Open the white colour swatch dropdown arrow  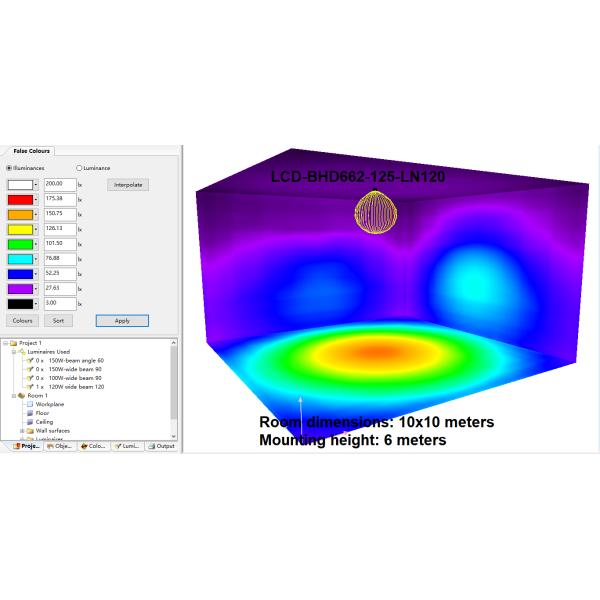click(37, 184)
